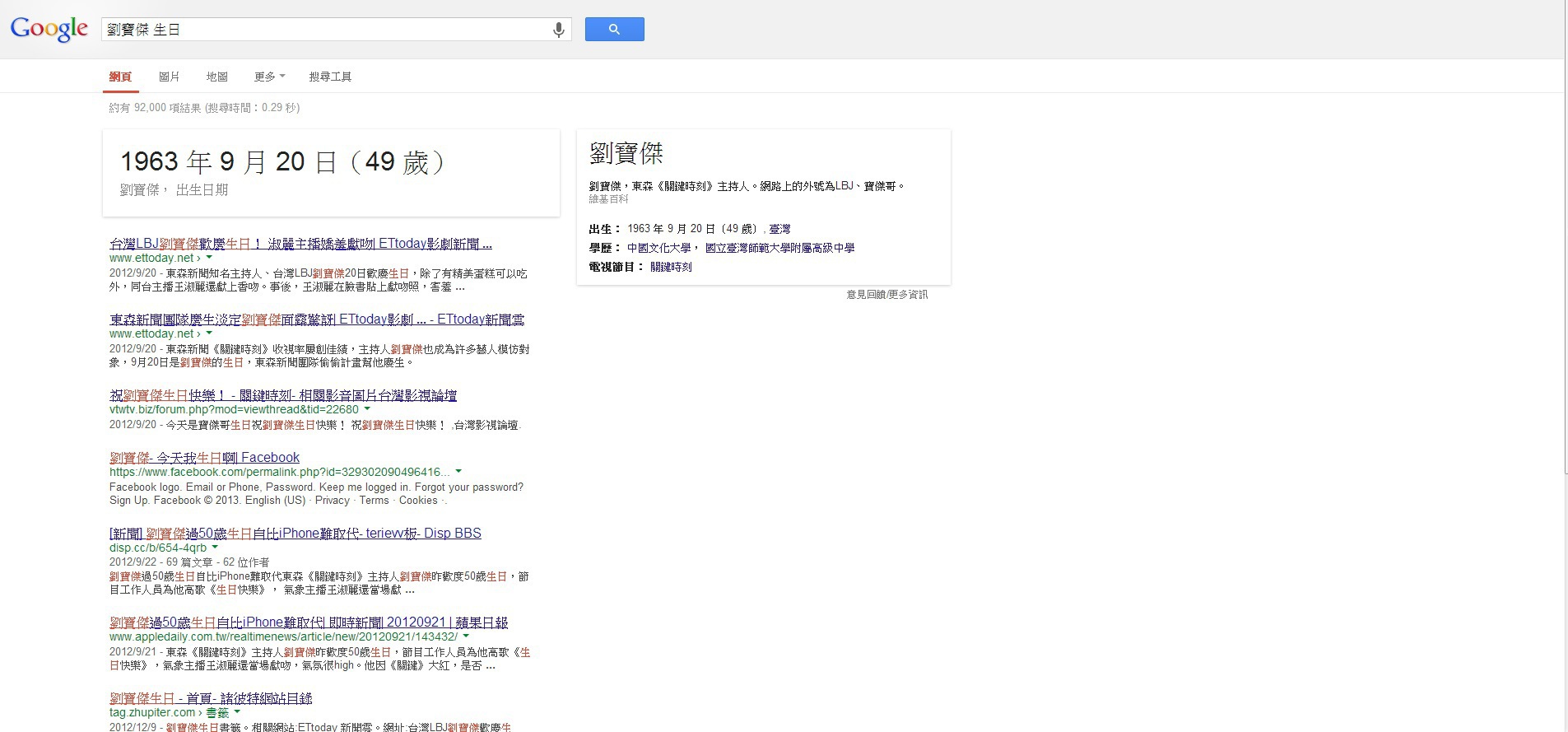1568x732 pixels.
Task: Expand arrow beside appledaily.com.tw URL
Action: tap(466, 636)
